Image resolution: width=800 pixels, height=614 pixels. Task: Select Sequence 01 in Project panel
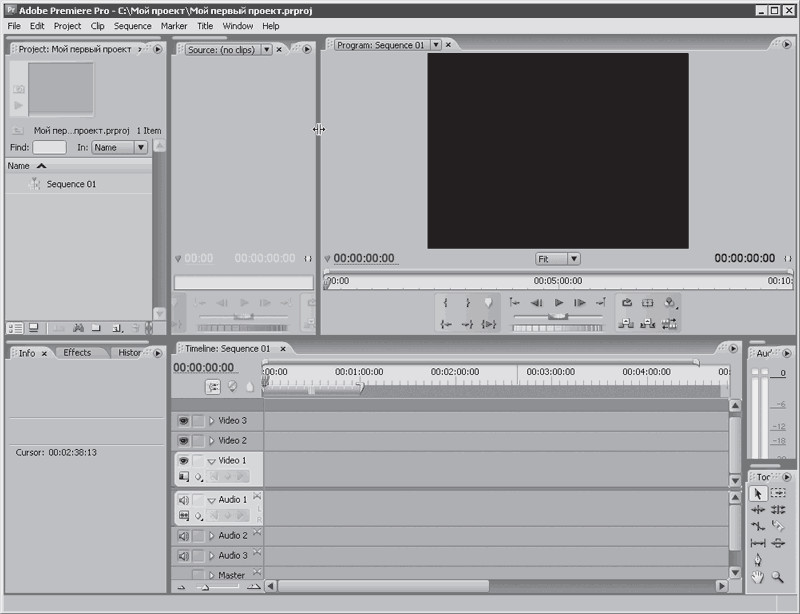(x=71, y=184)
